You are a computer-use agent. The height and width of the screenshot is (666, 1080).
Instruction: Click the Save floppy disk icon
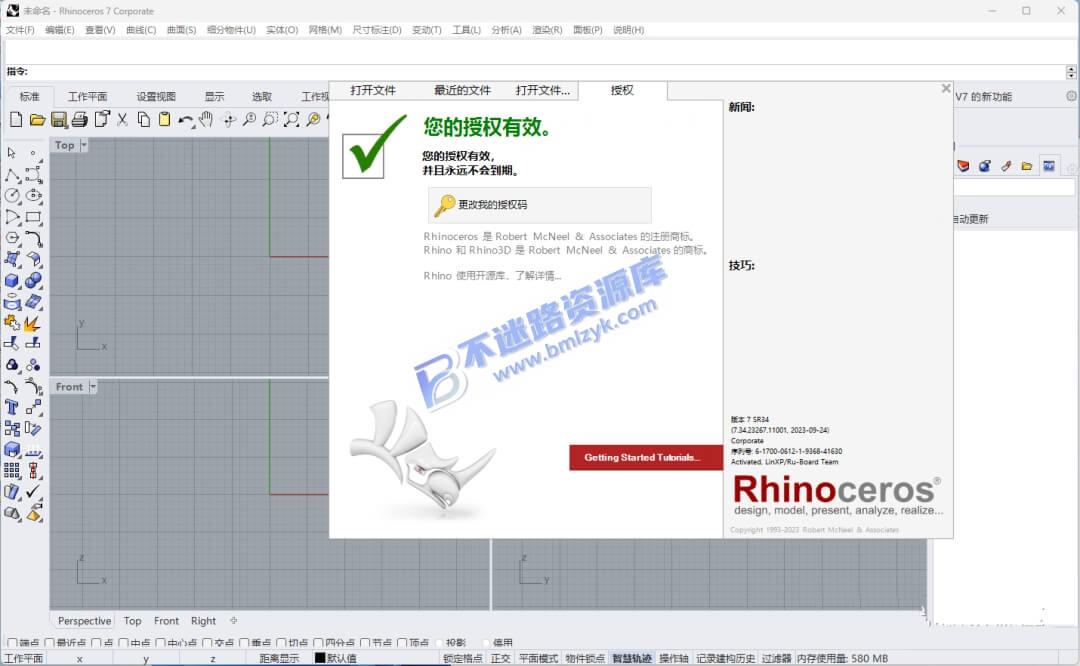(x=59, y=119)
